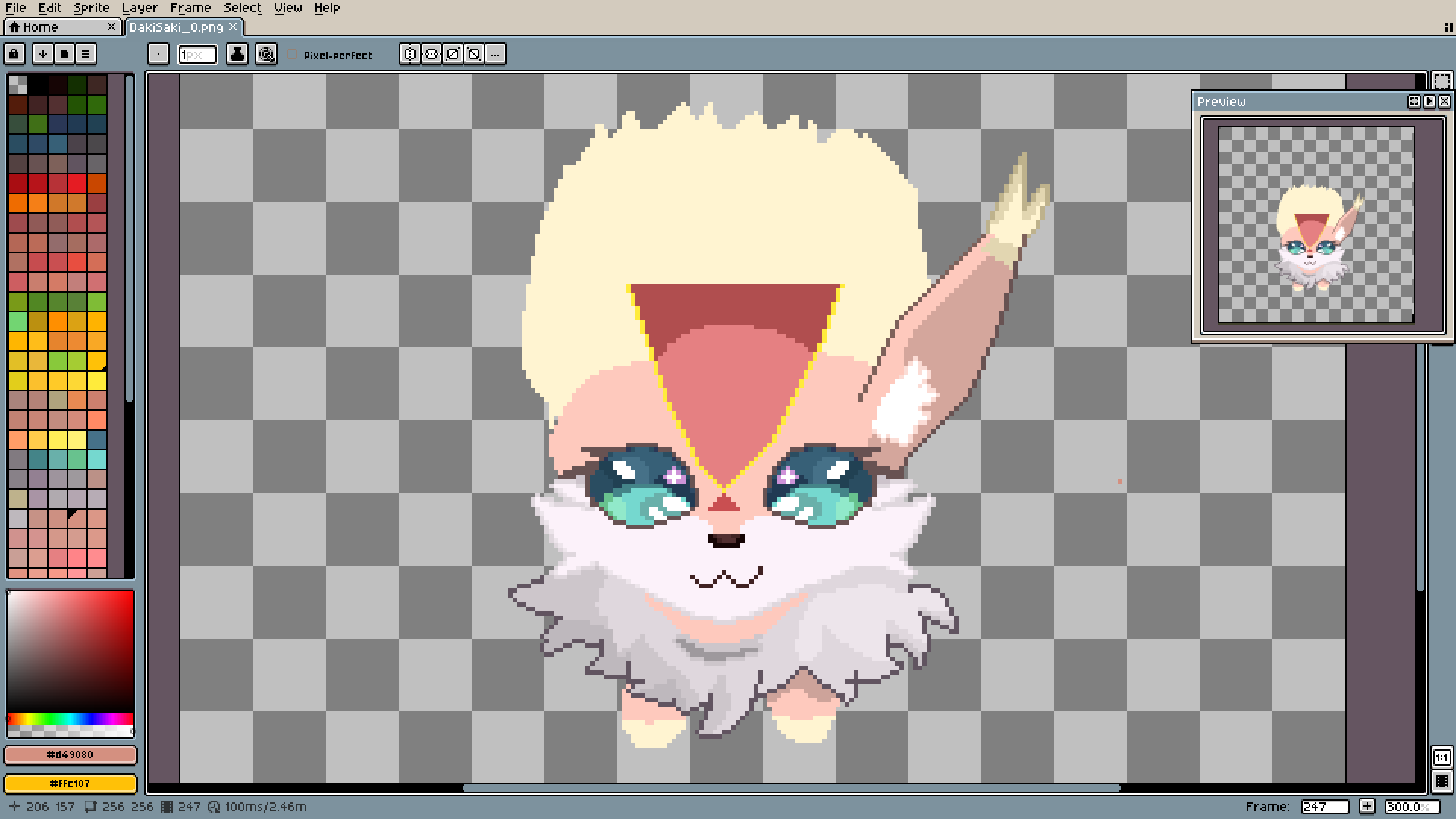Click the background color #ffc107 button
1456x819 pixels.
71,783
